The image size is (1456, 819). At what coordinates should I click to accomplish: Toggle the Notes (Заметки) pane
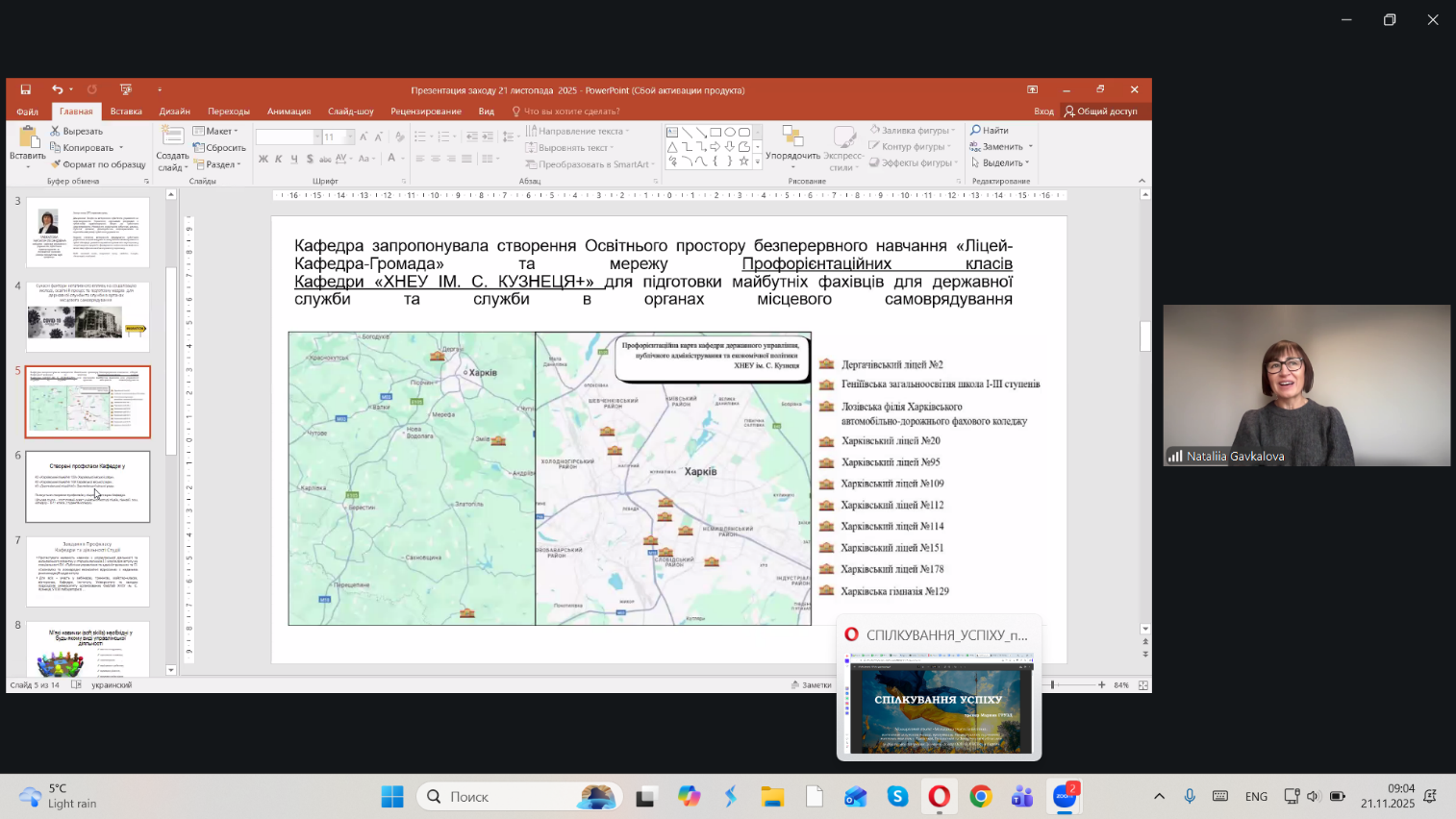click(811, 685)
